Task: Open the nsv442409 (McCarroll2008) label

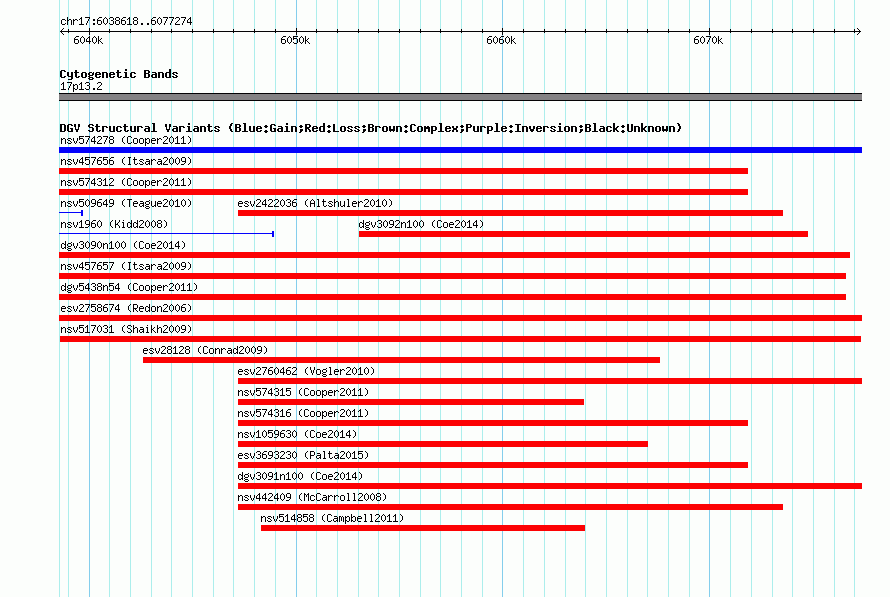Action: (x=312, y=497)
